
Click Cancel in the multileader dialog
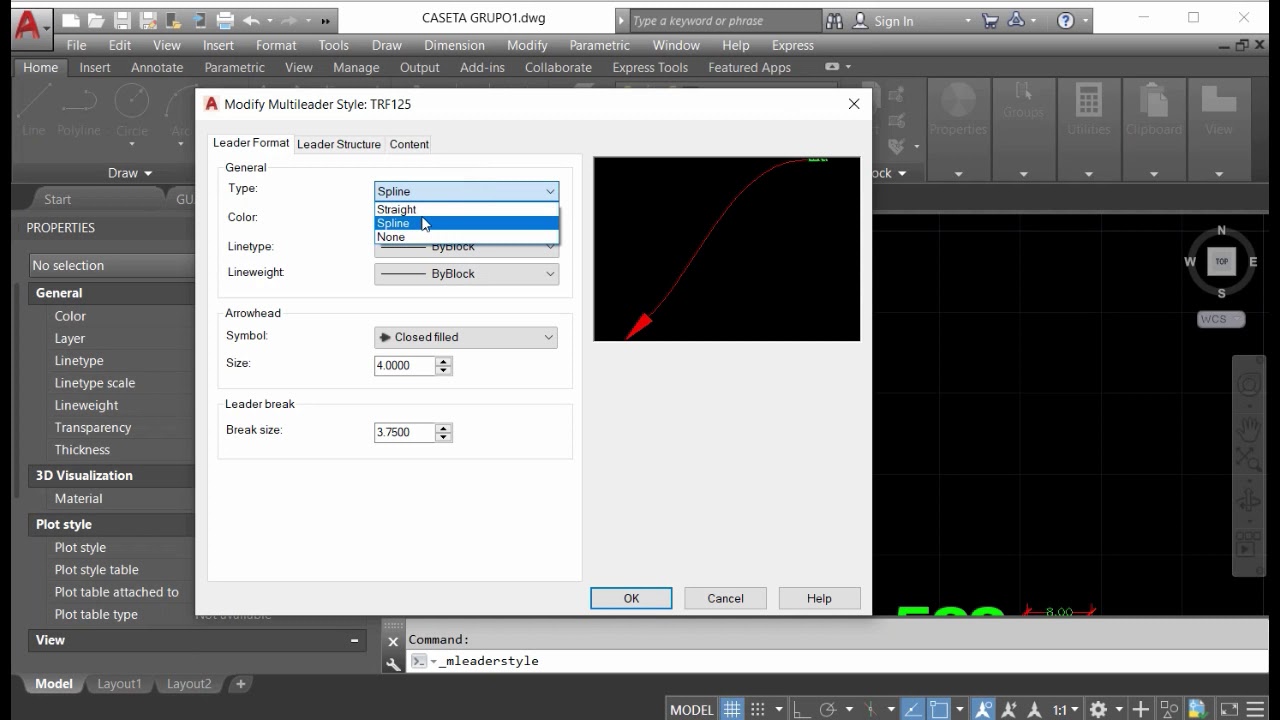click(725, 598)
